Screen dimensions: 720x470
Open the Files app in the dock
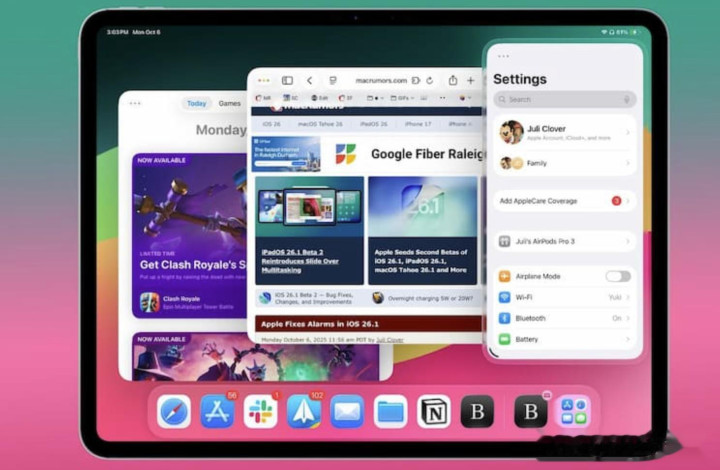[x=390, y=412]
